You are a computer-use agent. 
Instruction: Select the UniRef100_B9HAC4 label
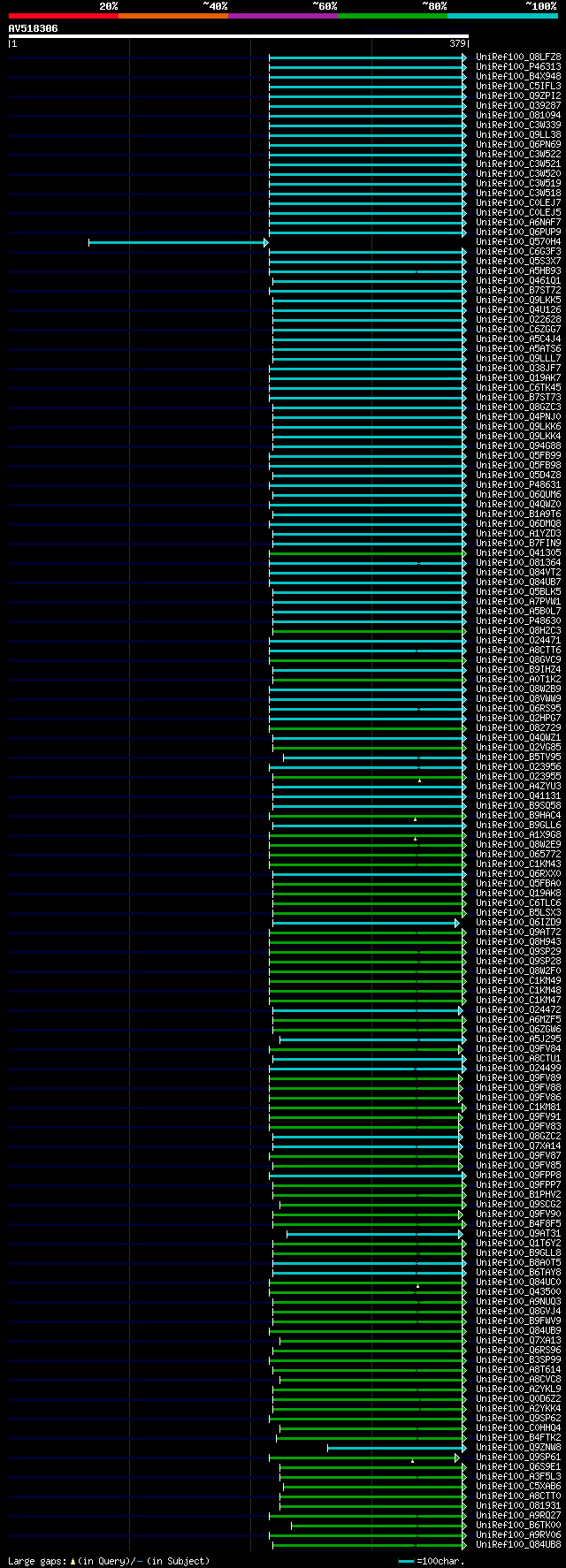[x=518, y=815]
